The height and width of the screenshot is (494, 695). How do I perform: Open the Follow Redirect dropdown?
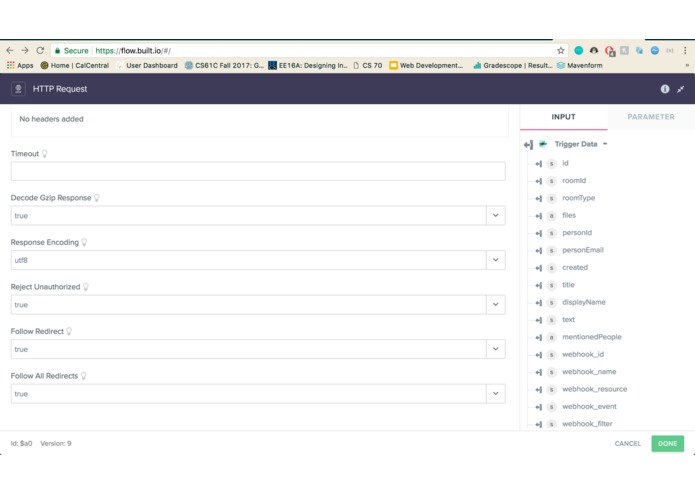pyautogui.click(x=496, y=349)
